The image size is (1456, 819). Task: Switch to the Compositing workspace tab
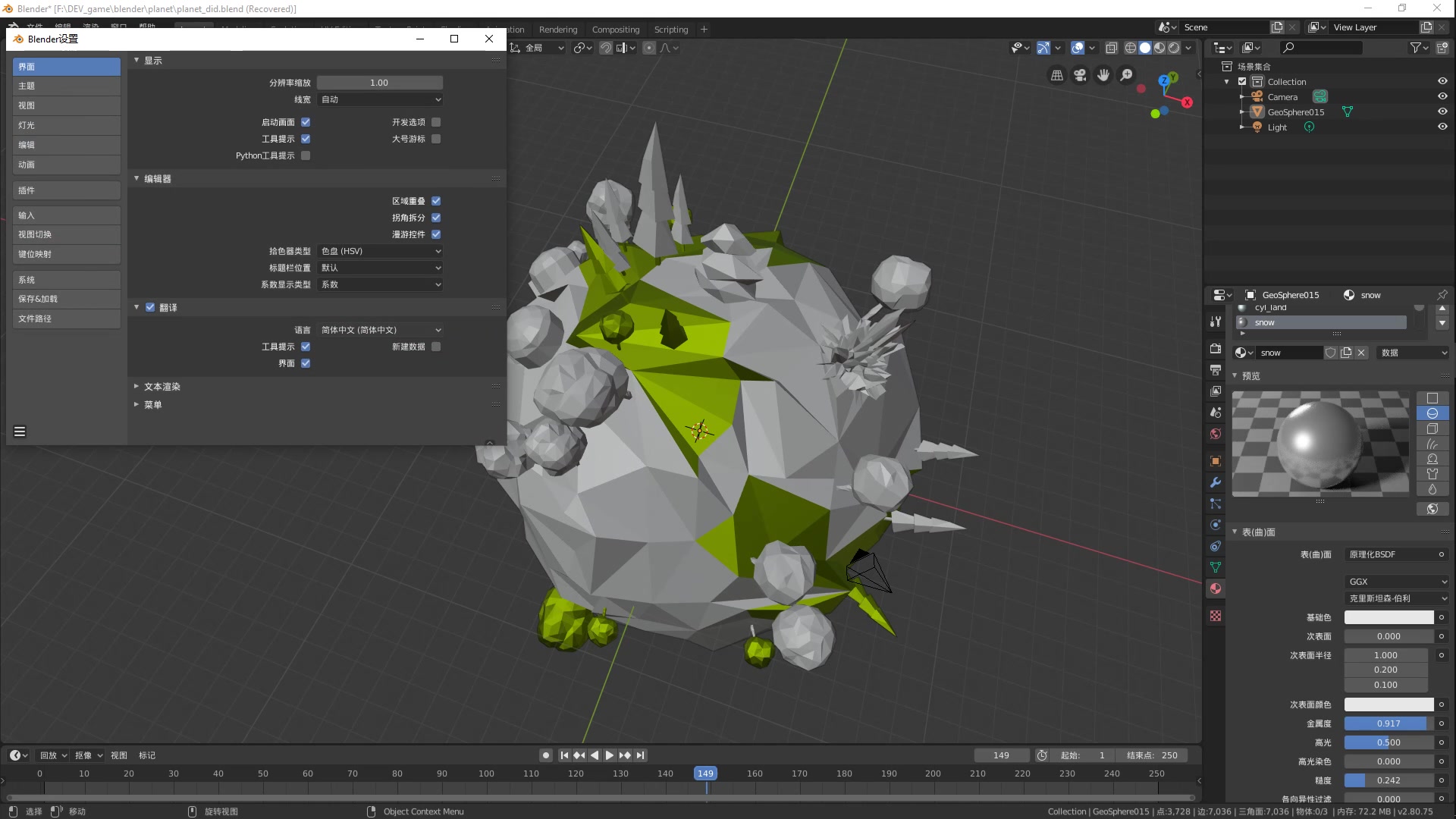(616, 29)
